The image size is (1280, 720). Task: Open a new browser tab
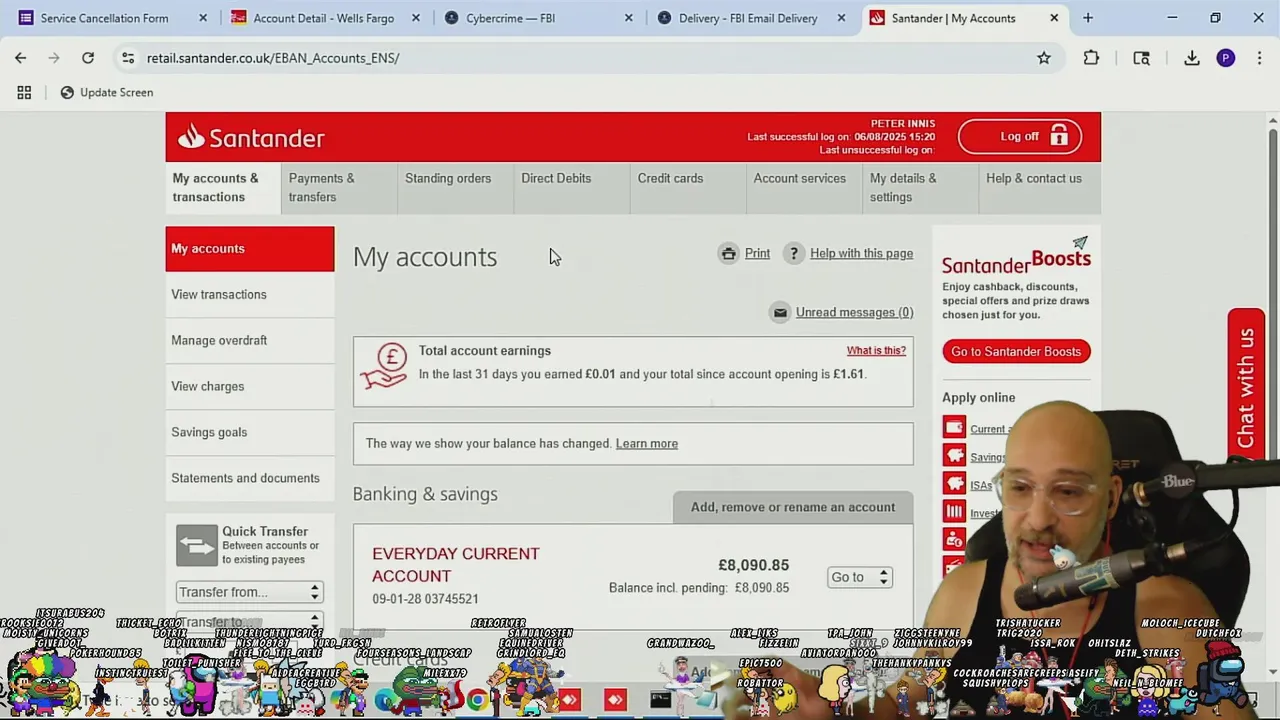click(1088, 18)
